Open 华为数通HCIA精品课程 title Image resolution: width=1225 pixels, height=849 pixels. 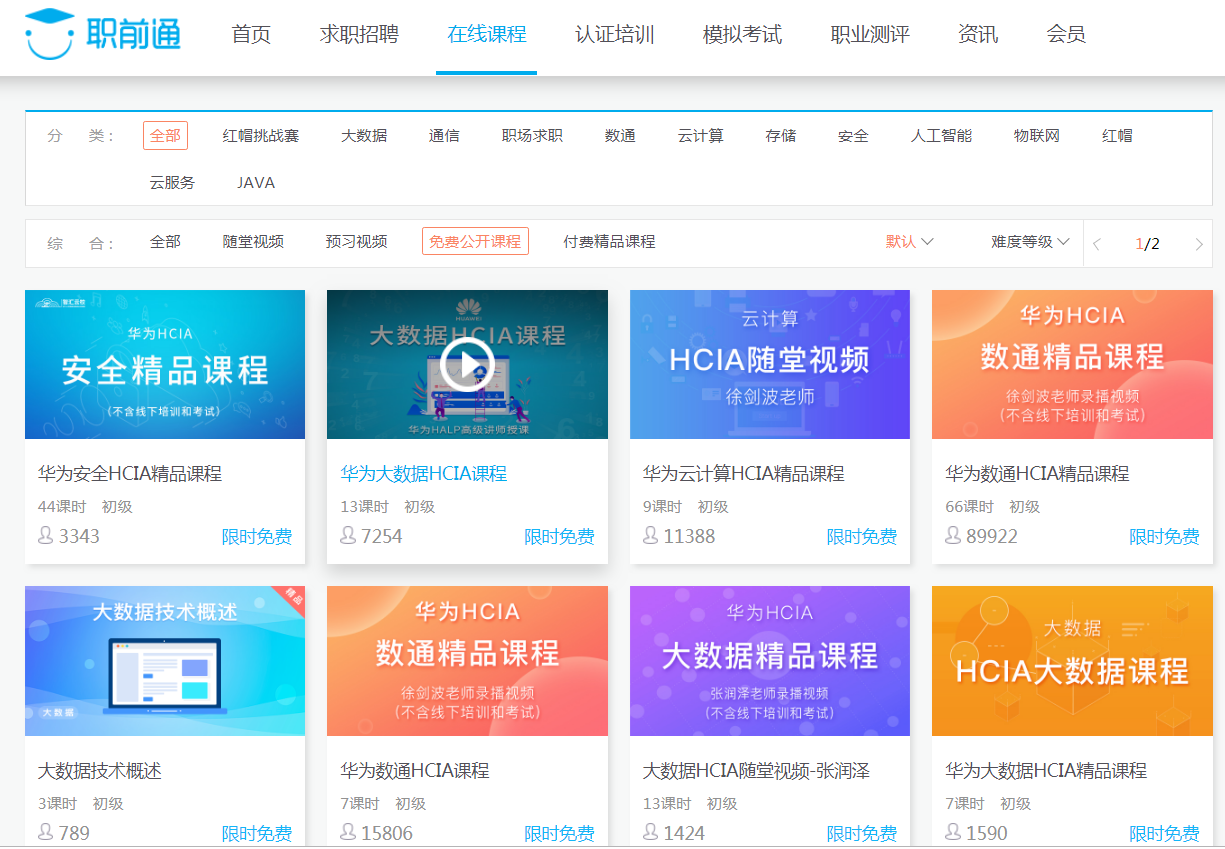(1037, 474)
